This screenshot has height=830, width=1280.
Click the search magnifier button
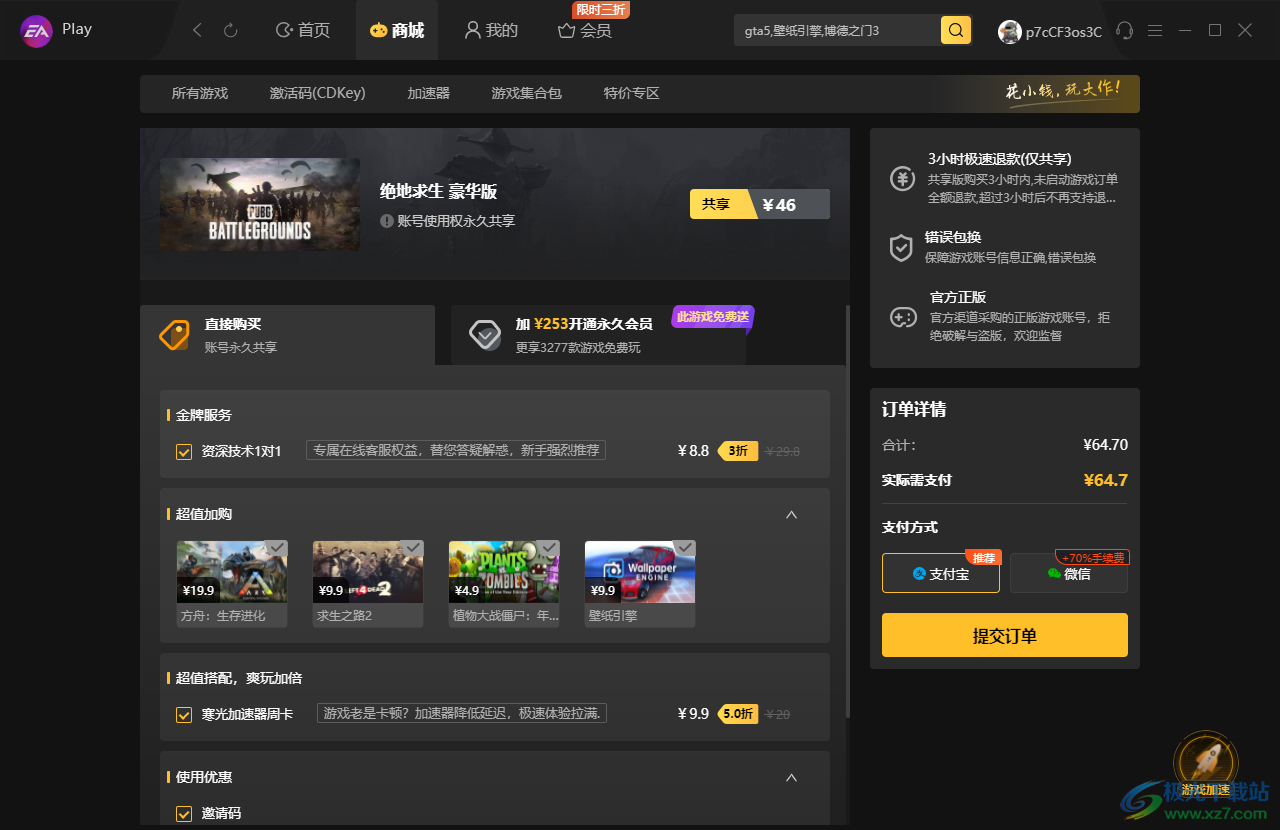(x=956, y=30)
